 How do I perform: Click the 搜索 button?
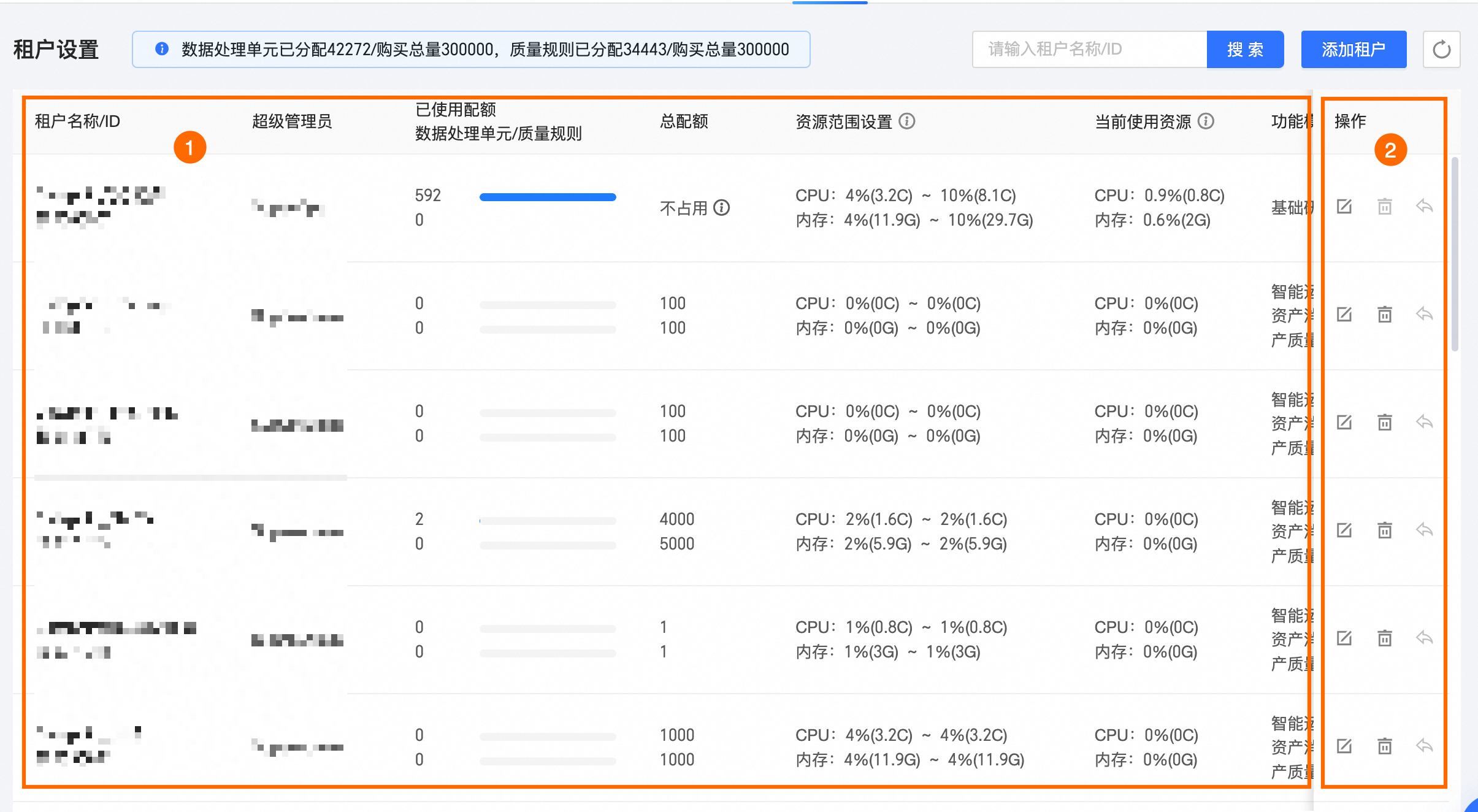tap(1245, 50)
